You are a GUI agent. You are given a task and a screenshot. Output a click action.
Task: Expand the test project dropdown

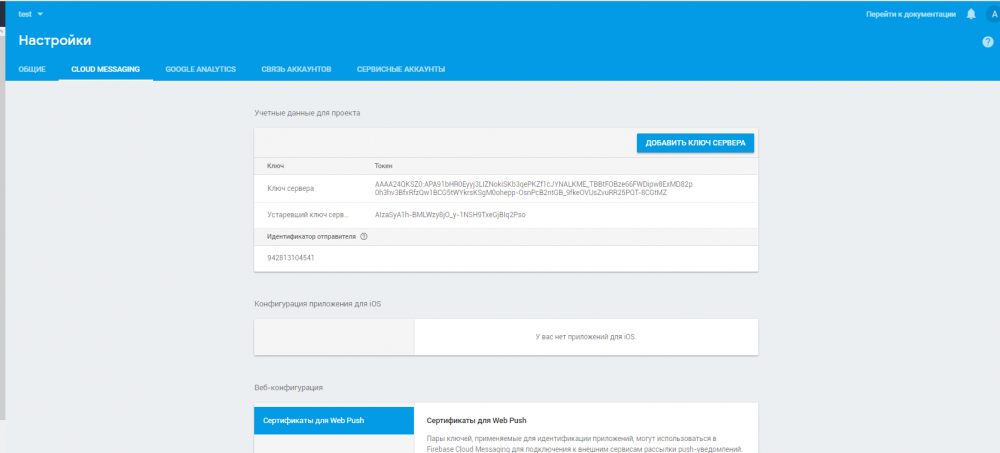31,14
